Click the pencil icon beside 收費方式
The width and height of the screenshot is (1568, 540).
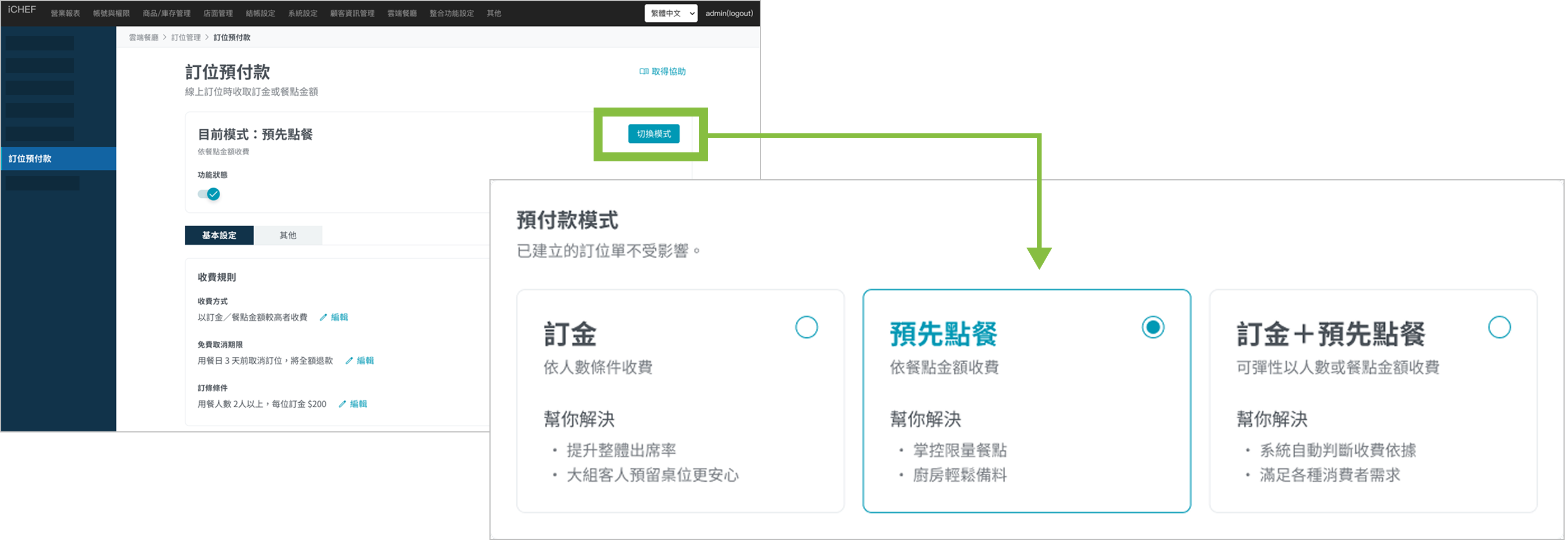[x=323, y=317]
